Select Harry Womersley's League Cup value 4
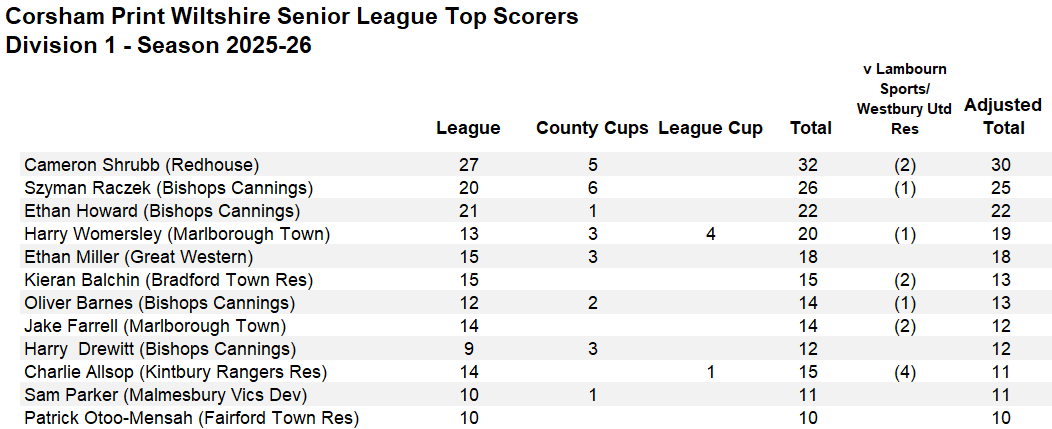This screenshot has width=1052, height=429. point(711,234)
